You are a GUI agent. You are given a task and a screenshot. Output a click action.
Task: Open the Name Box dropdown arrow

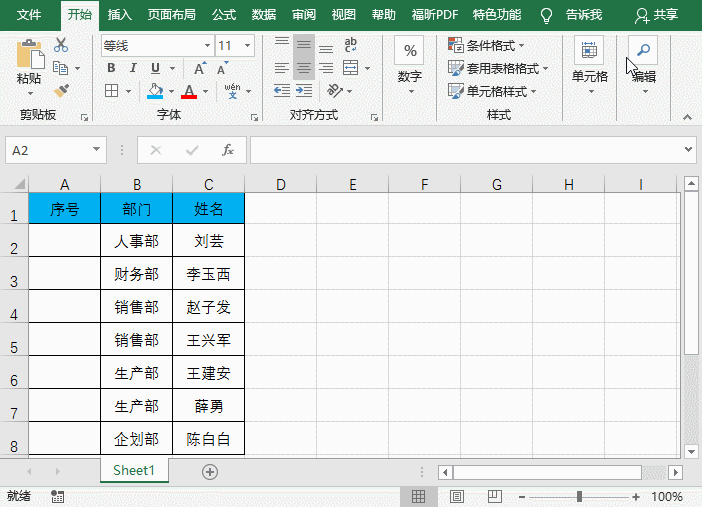pyautogui.click(x=97, y=150)
